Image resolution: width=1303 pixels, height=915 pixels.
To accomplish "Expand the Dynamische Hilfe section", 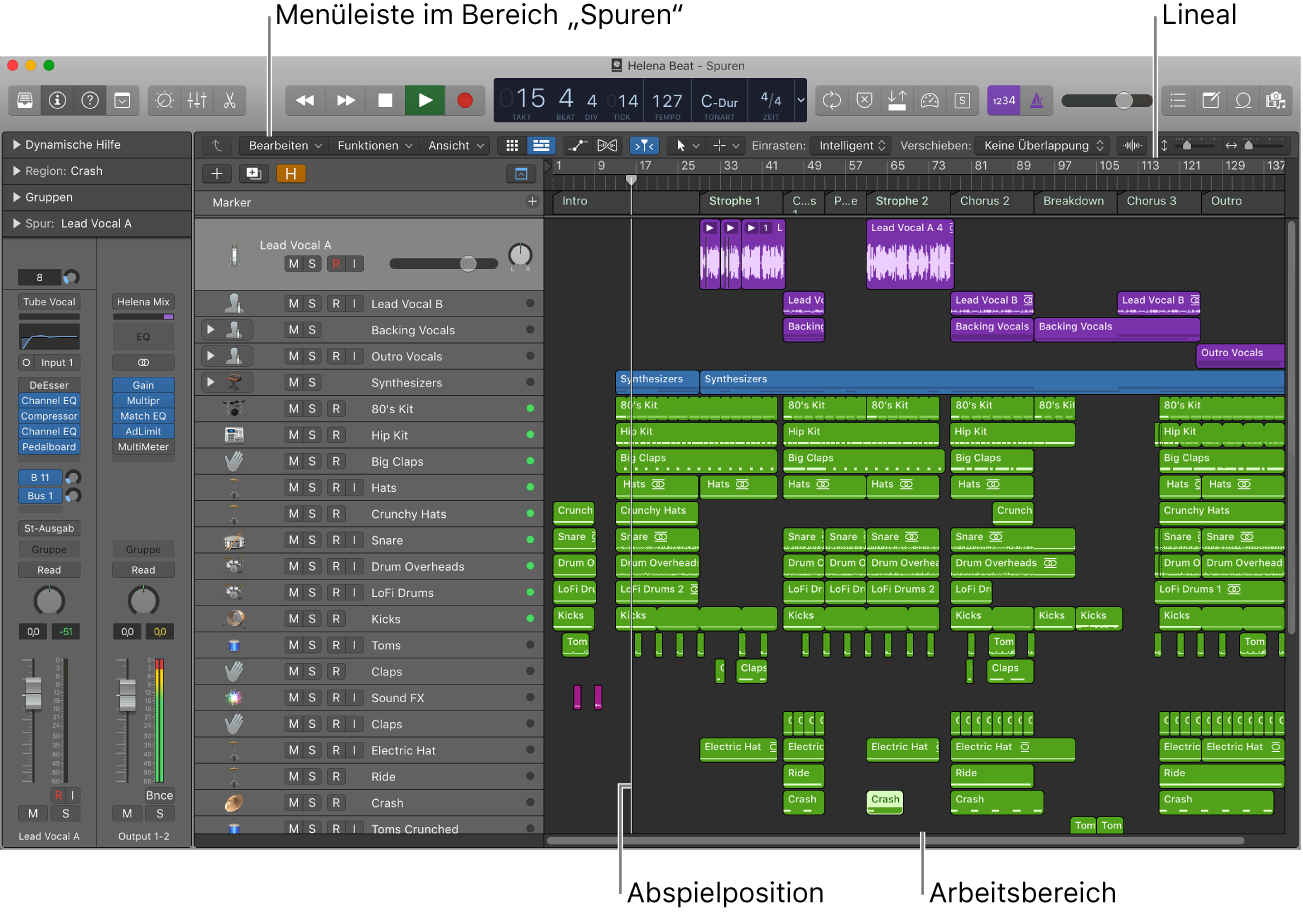I will coord(17,145).
